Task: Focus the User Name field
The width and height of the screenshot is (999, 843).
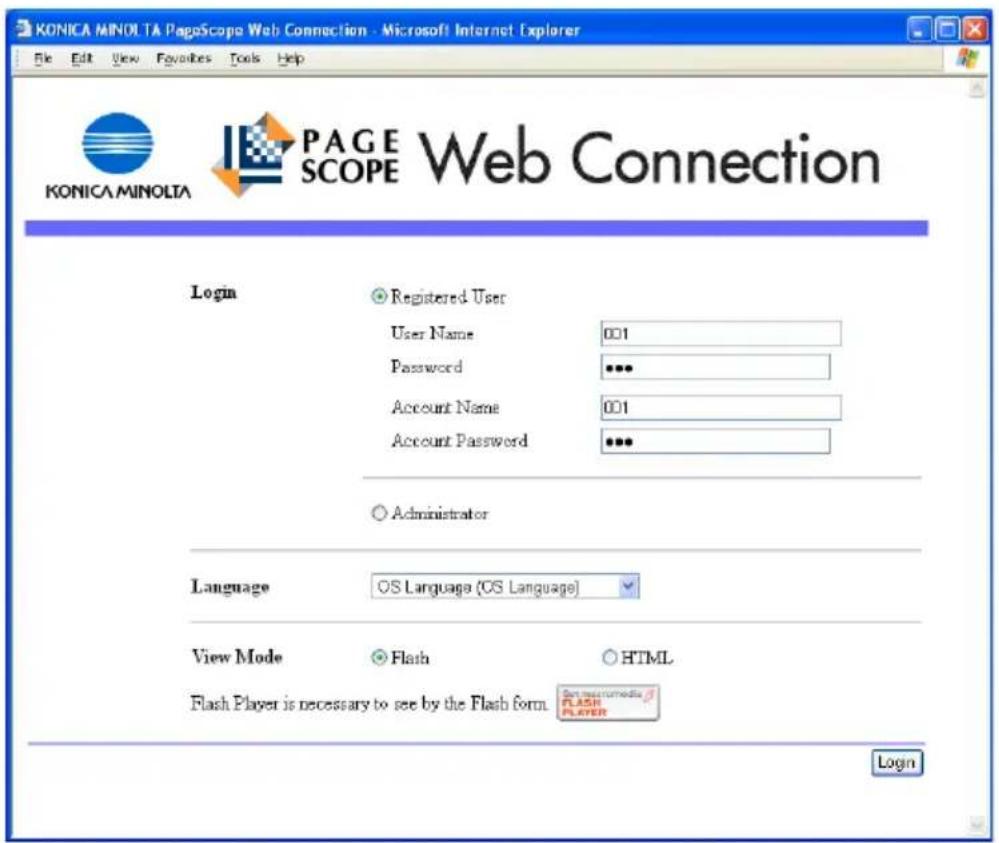Action: [x=721, y=333]
